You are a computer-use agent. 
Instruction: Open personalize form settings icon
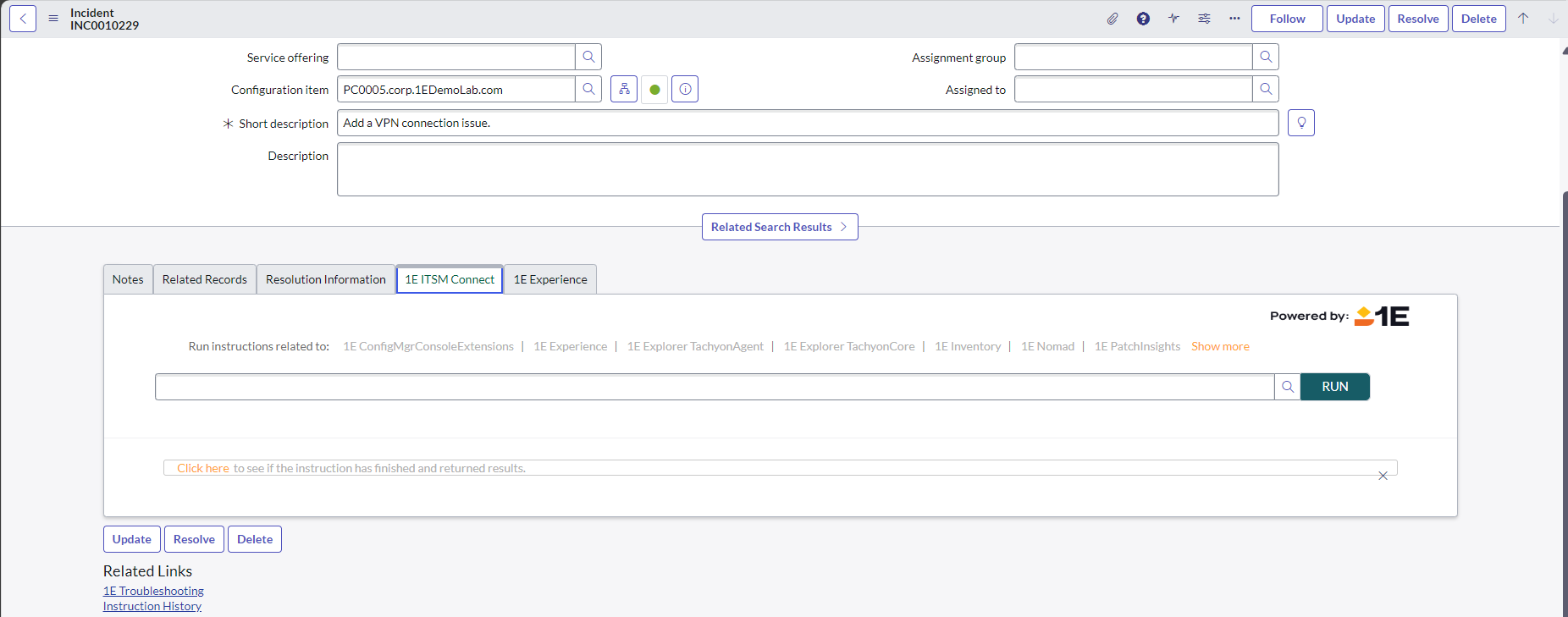(1204, 19)
